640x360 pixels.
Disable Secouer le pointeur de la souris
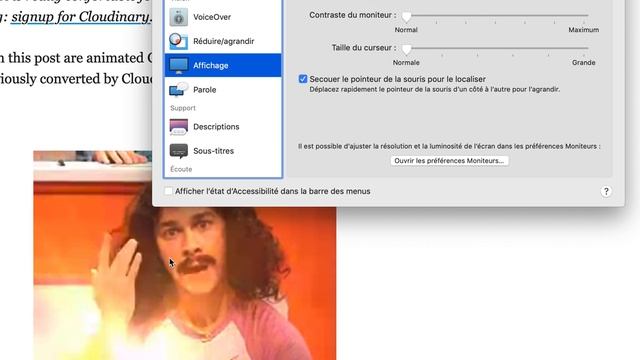[x=303, y=79]
